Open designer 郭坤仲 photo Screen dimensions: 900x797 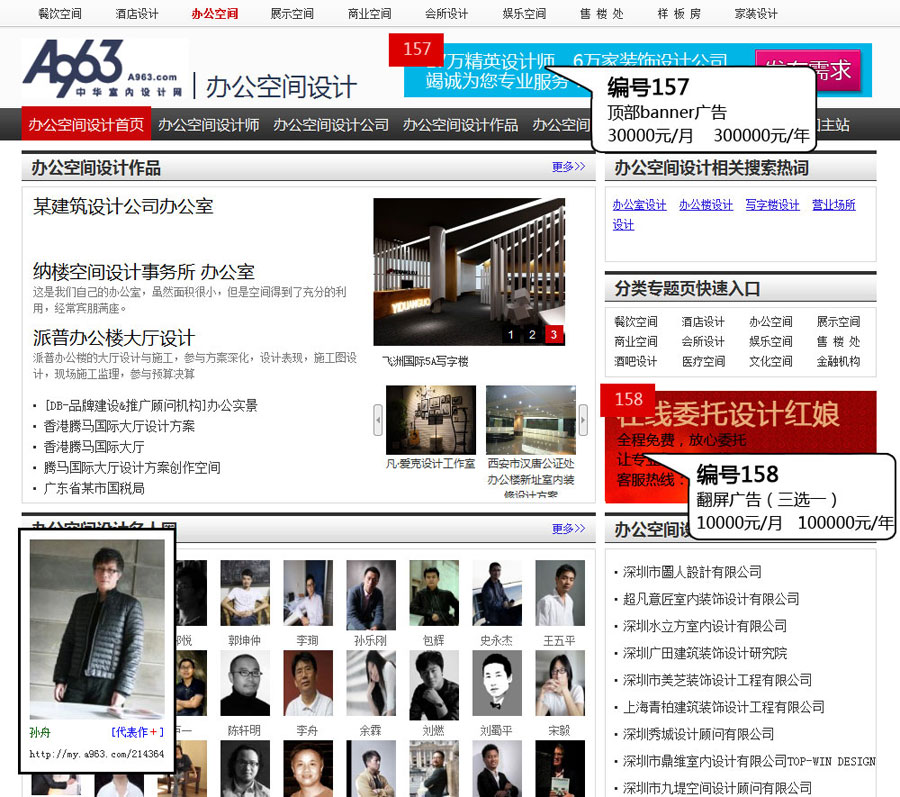pos(245,593)
